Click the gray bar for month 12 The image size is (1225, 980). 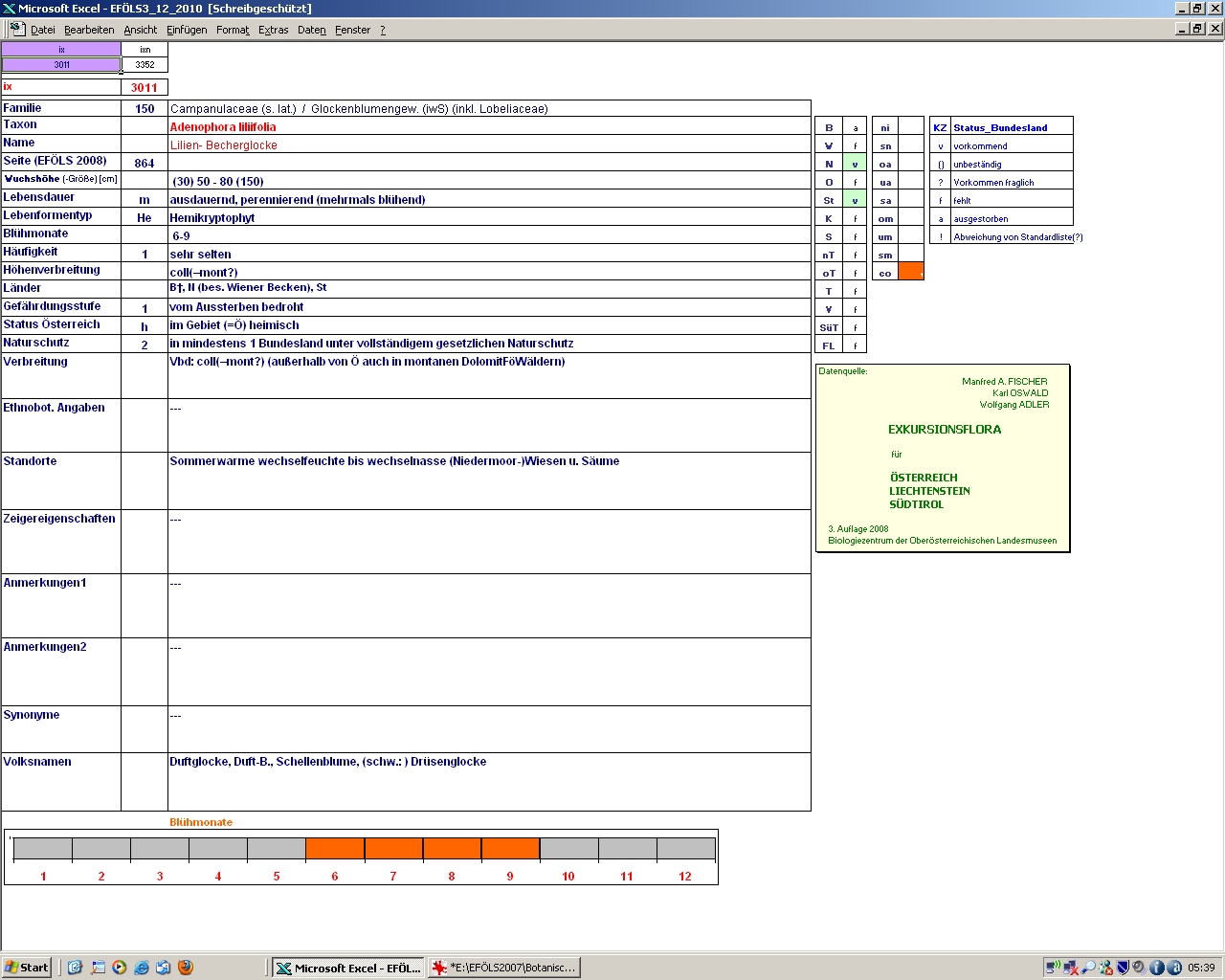point(685,849)
